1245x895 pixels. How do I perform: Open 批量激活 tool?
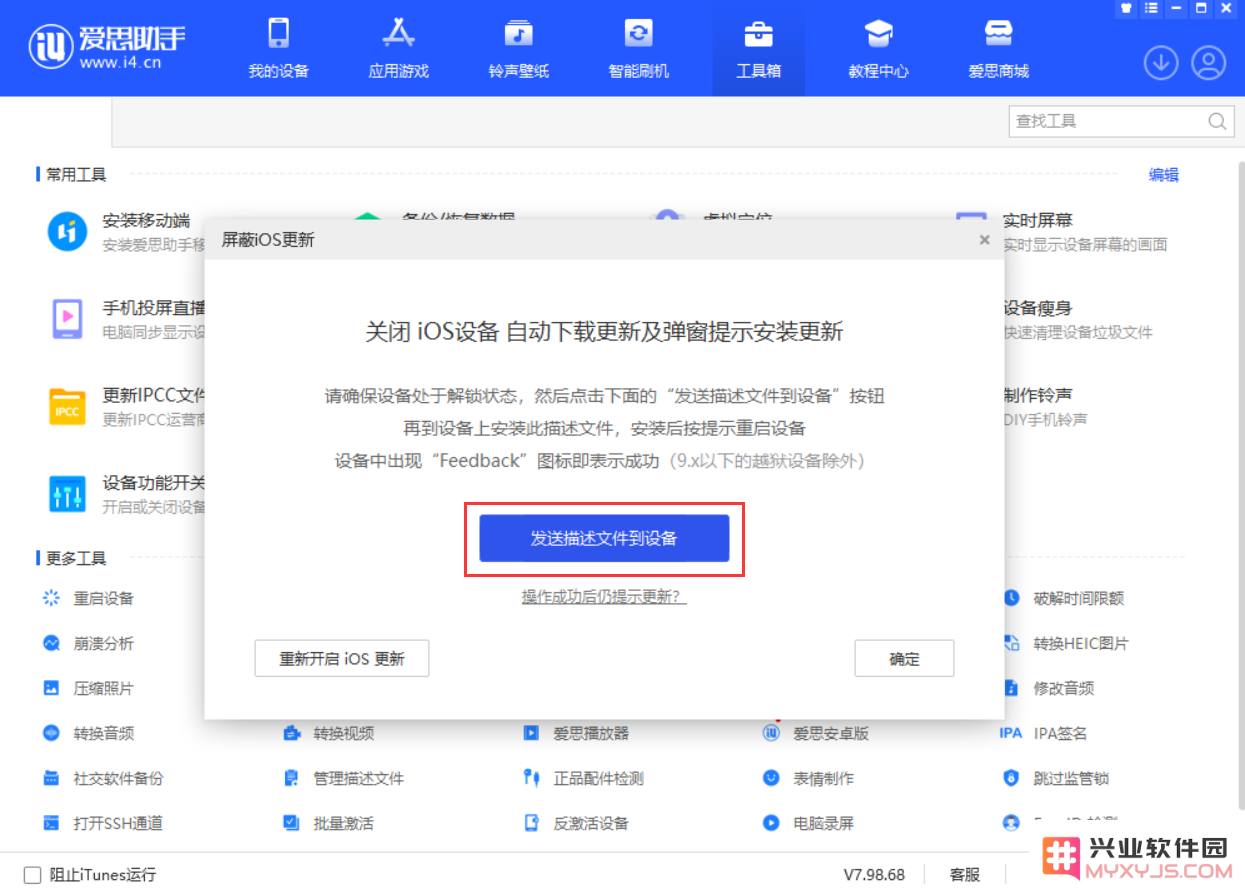point(329,823)
